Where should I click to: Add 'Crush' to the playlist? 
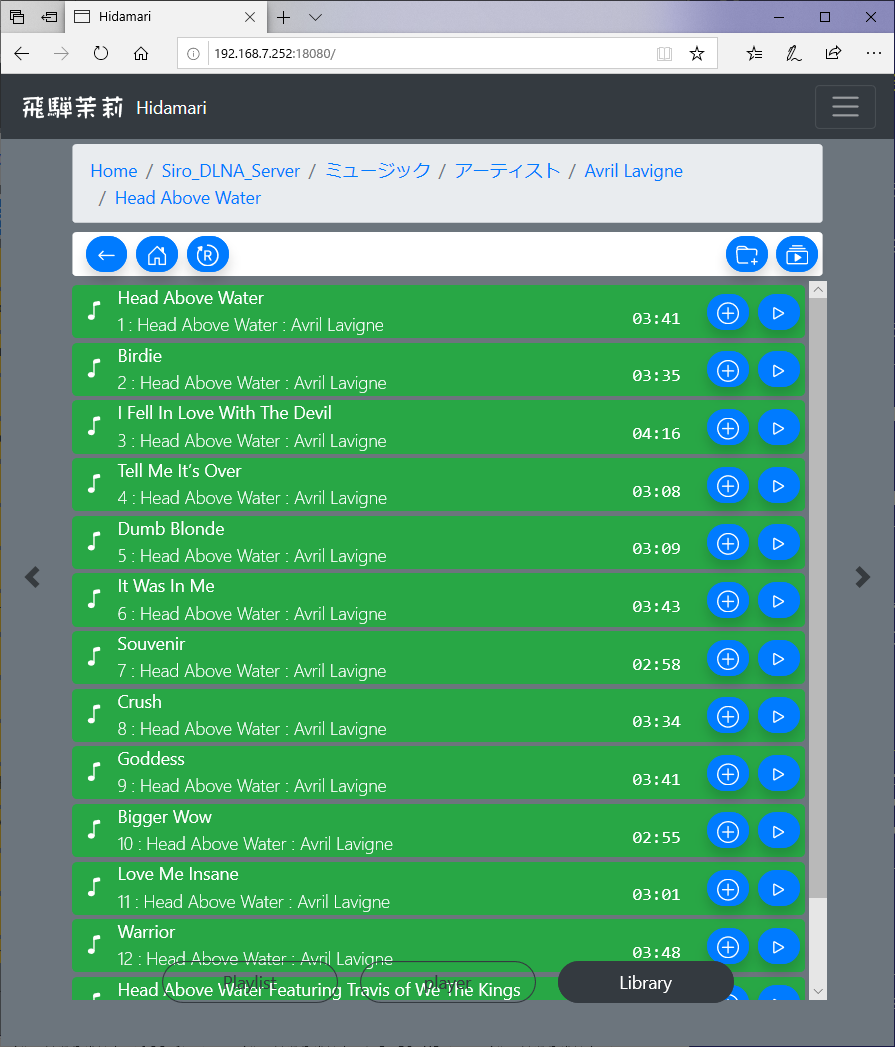pos(728,716)
